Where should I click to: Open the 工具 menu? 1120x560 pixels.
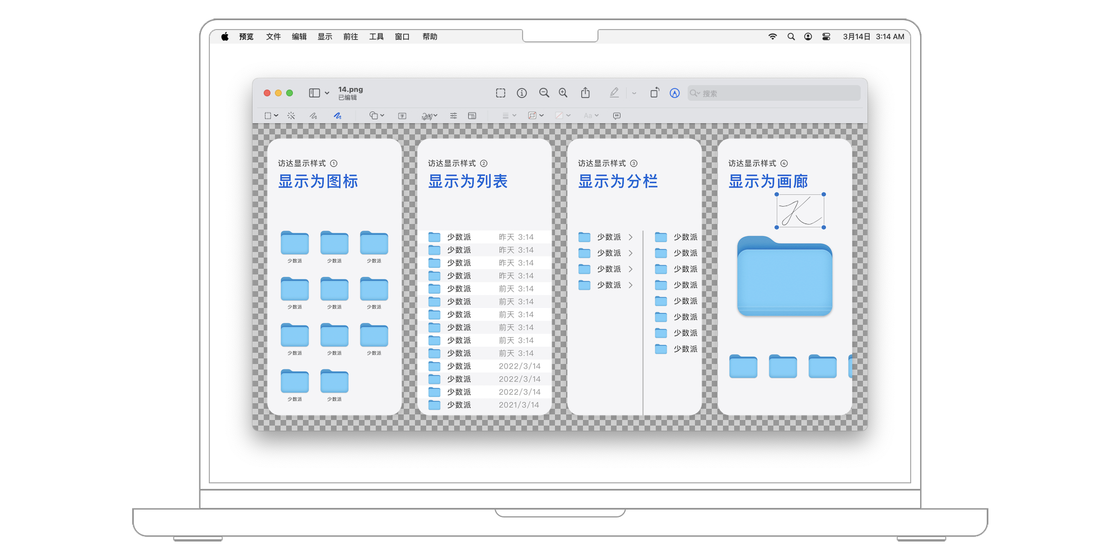point(376,36)
